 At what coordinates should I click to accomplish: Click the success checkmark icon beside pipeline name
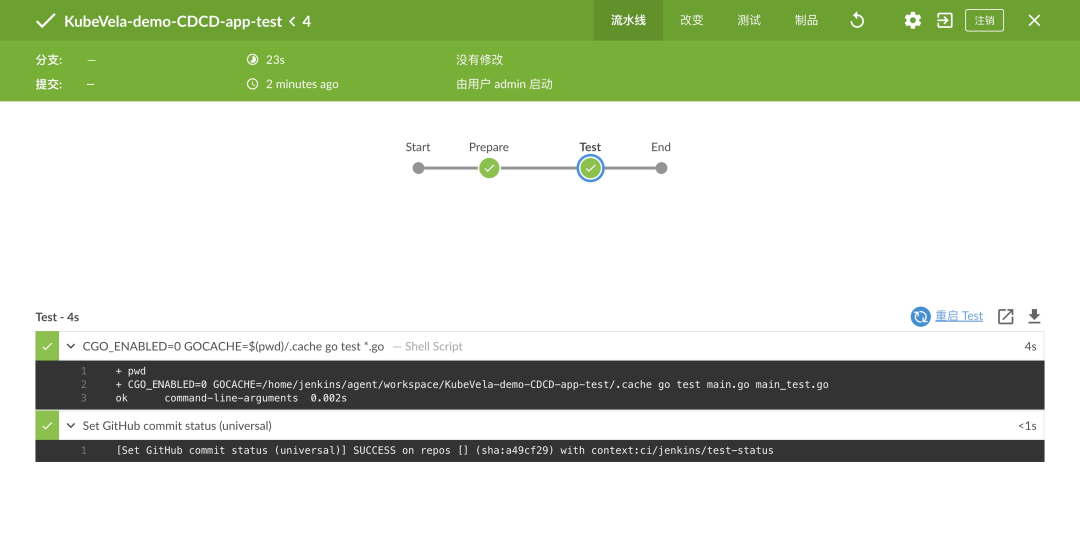click(45, 21)
